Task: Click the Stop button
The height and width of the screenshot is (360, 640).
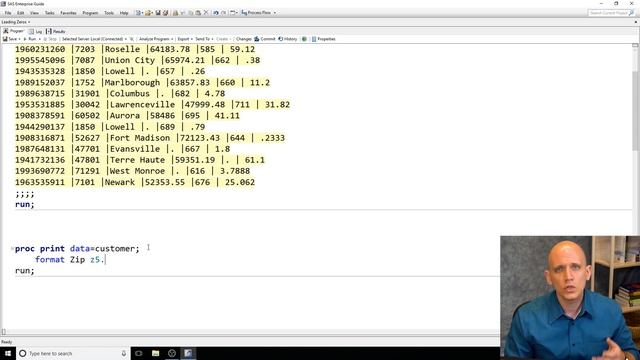Action: 50,39
